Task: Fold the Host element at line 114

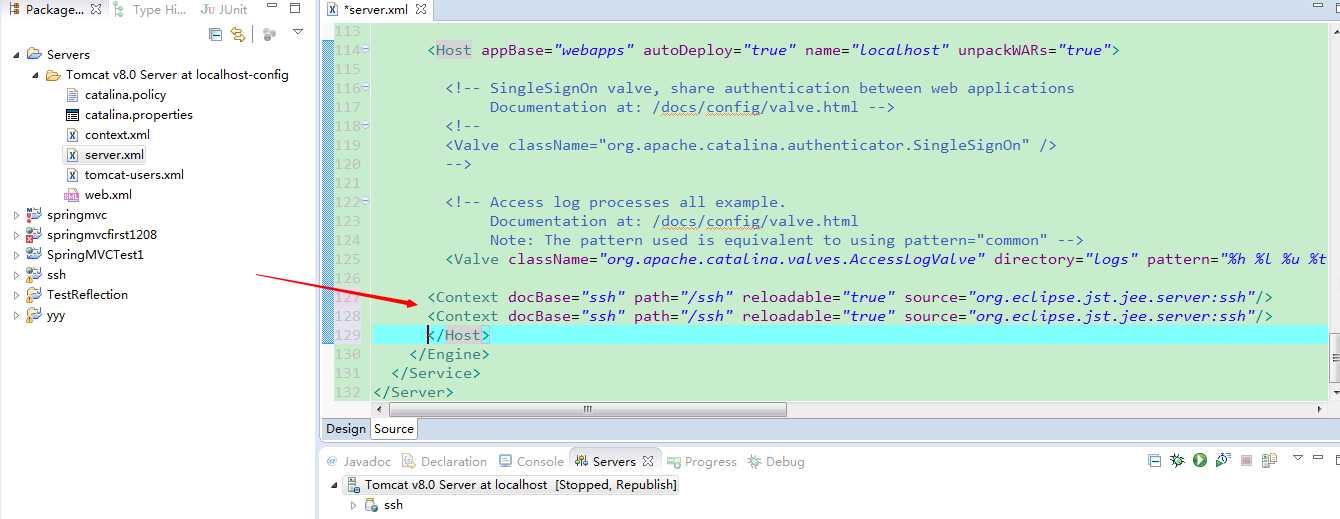Action: [x=366, y=50]
